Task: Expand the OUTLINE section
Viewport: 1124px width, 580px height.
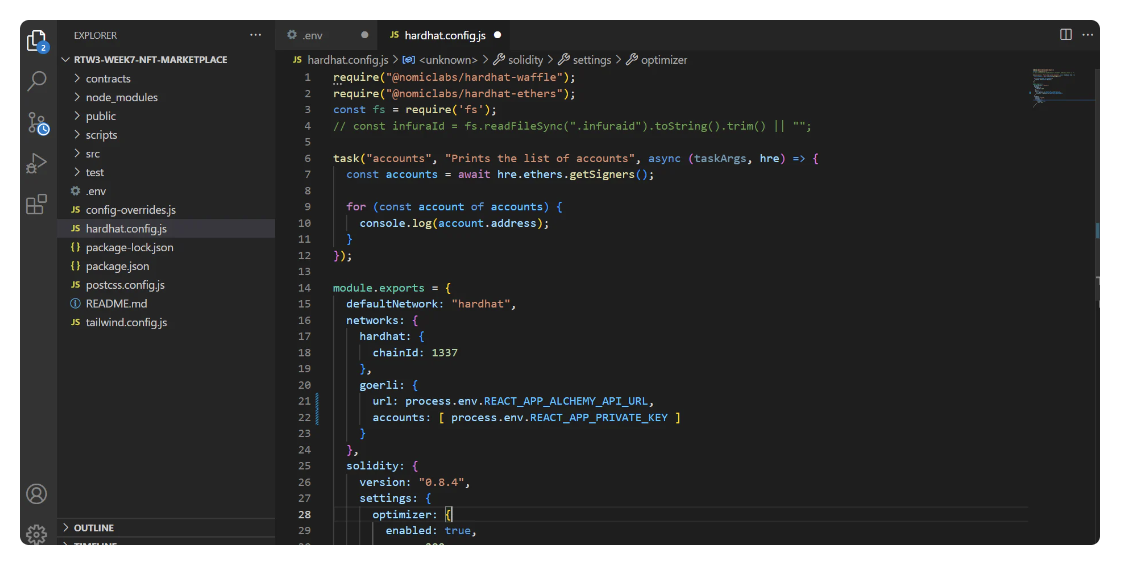Action: coord(166,528)
